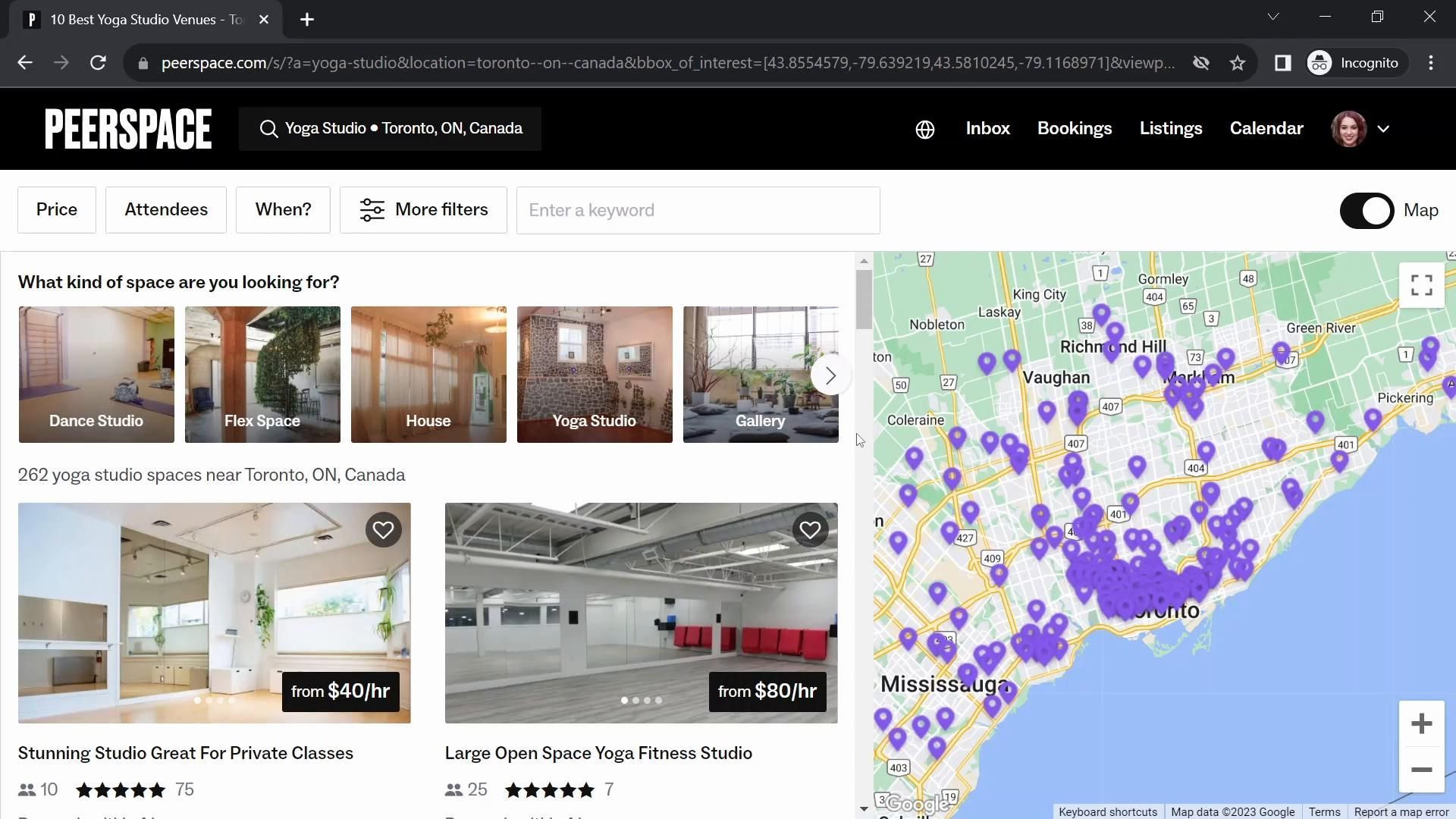Screen dimensions: 1456x819
Task: Favorite the Large Open Space listing heart
Action: pos(809,530)
